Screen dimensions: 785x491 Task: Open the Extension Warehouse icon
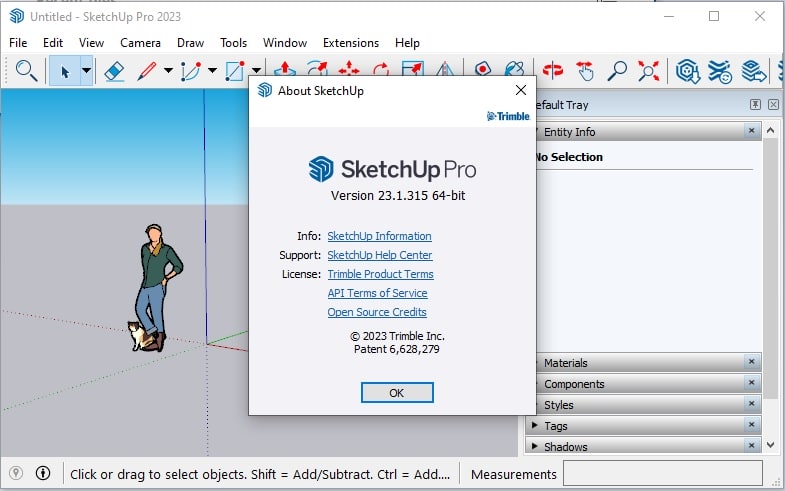click(x=720, y=71)
